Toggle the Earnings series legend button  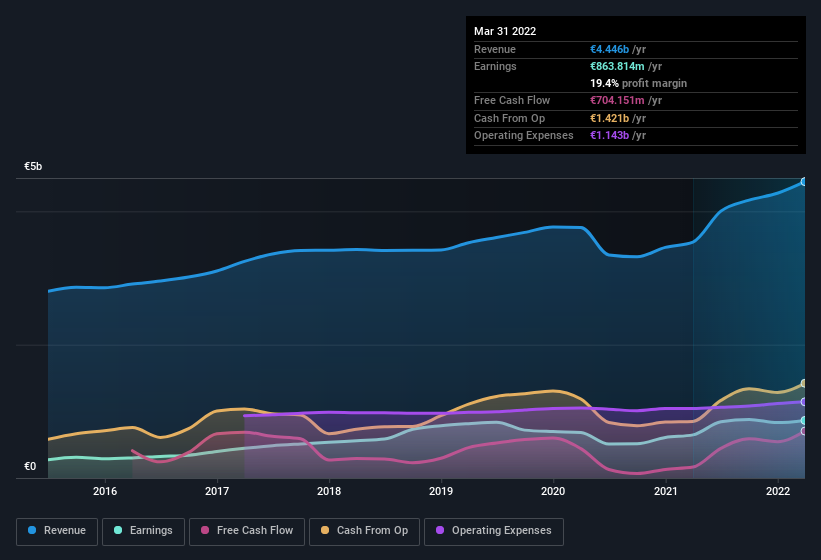[143, 531]
